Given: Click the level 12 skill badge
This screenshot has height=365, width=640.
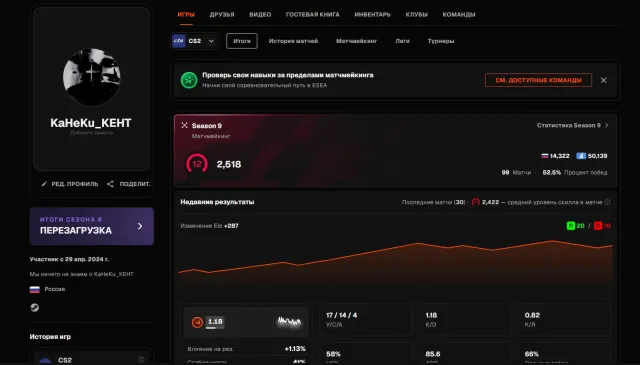Looking at the screenshot, I should tap(197, 164).
